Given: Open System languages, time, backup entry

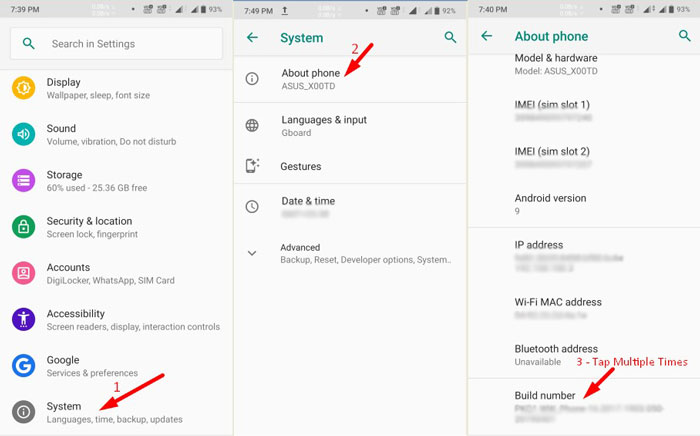Looking at the screenshot, I should (116, 412).
